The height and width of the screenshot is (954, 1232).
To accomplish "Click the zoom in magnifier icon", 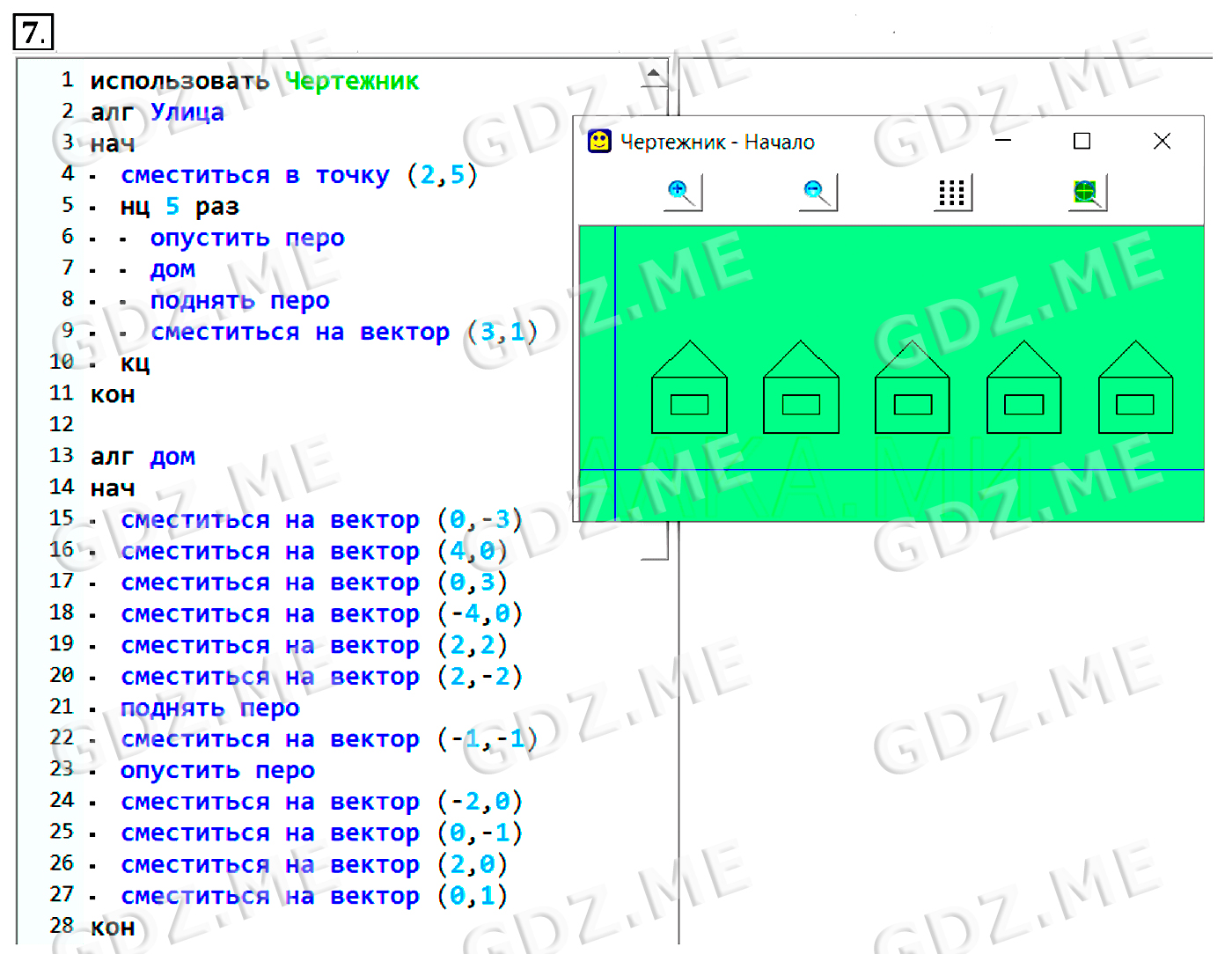I will click(x=682, y=192).
